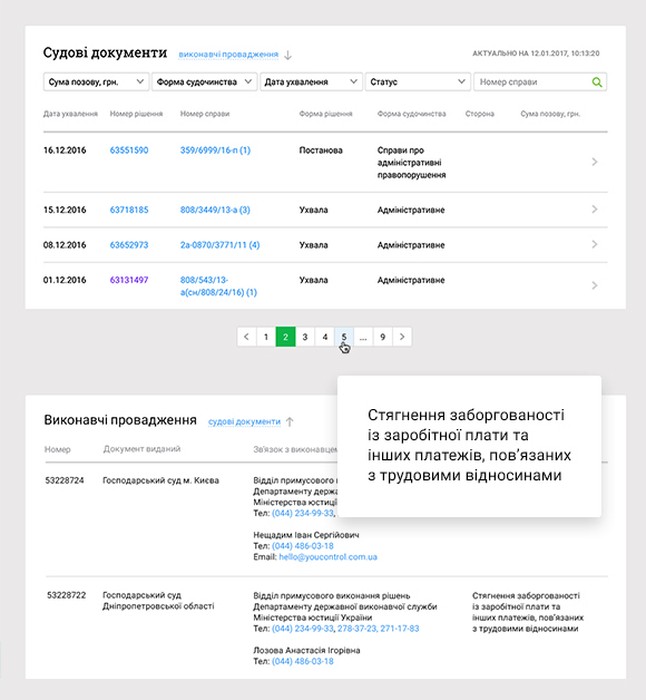Viewport: 646px width, 700px height.
Task: Click 'Номер' column header in Виконавчі провадження
Action: click(58, 450)
